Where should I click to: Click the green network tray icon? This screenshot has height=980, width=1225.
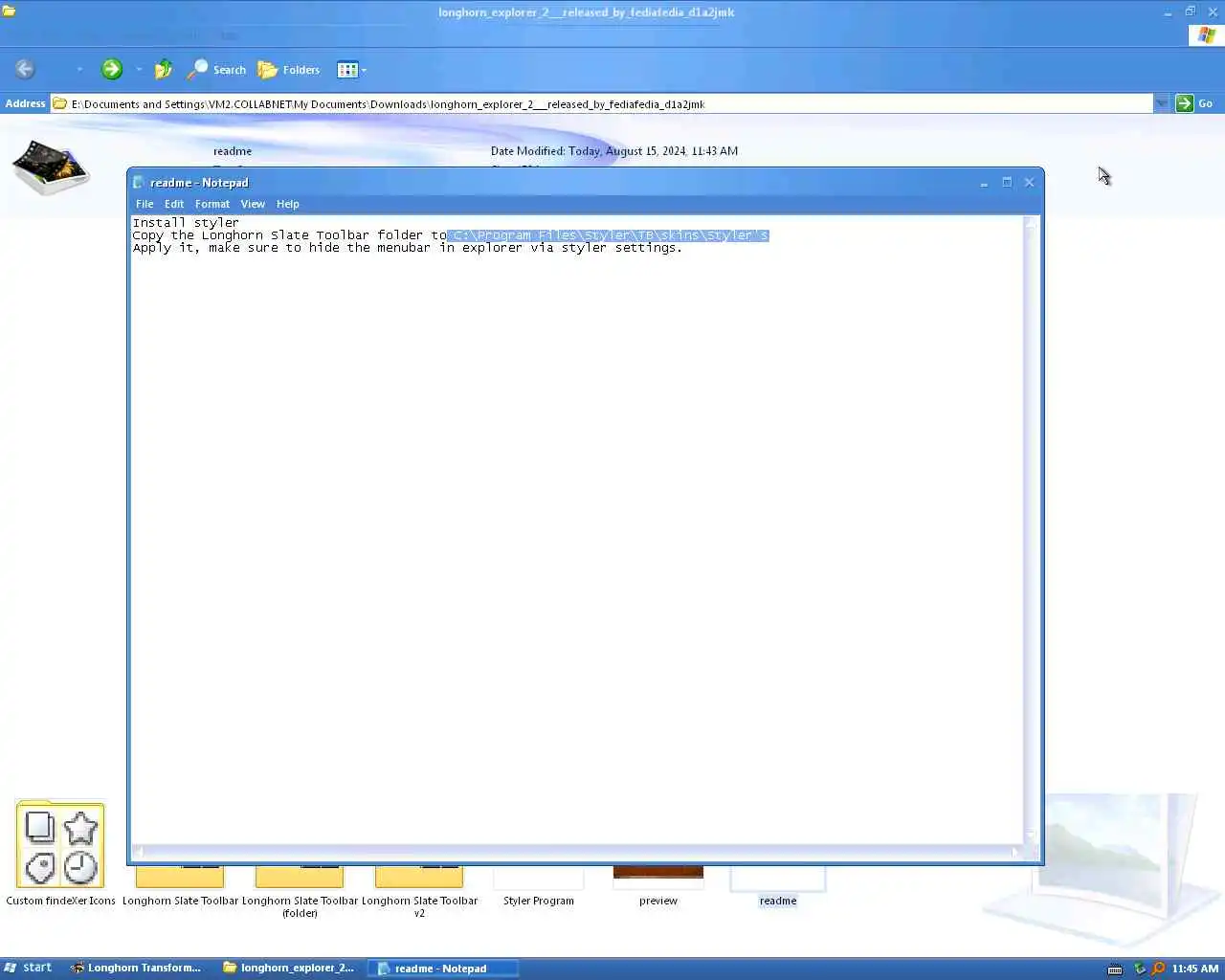coord(1139,969)
